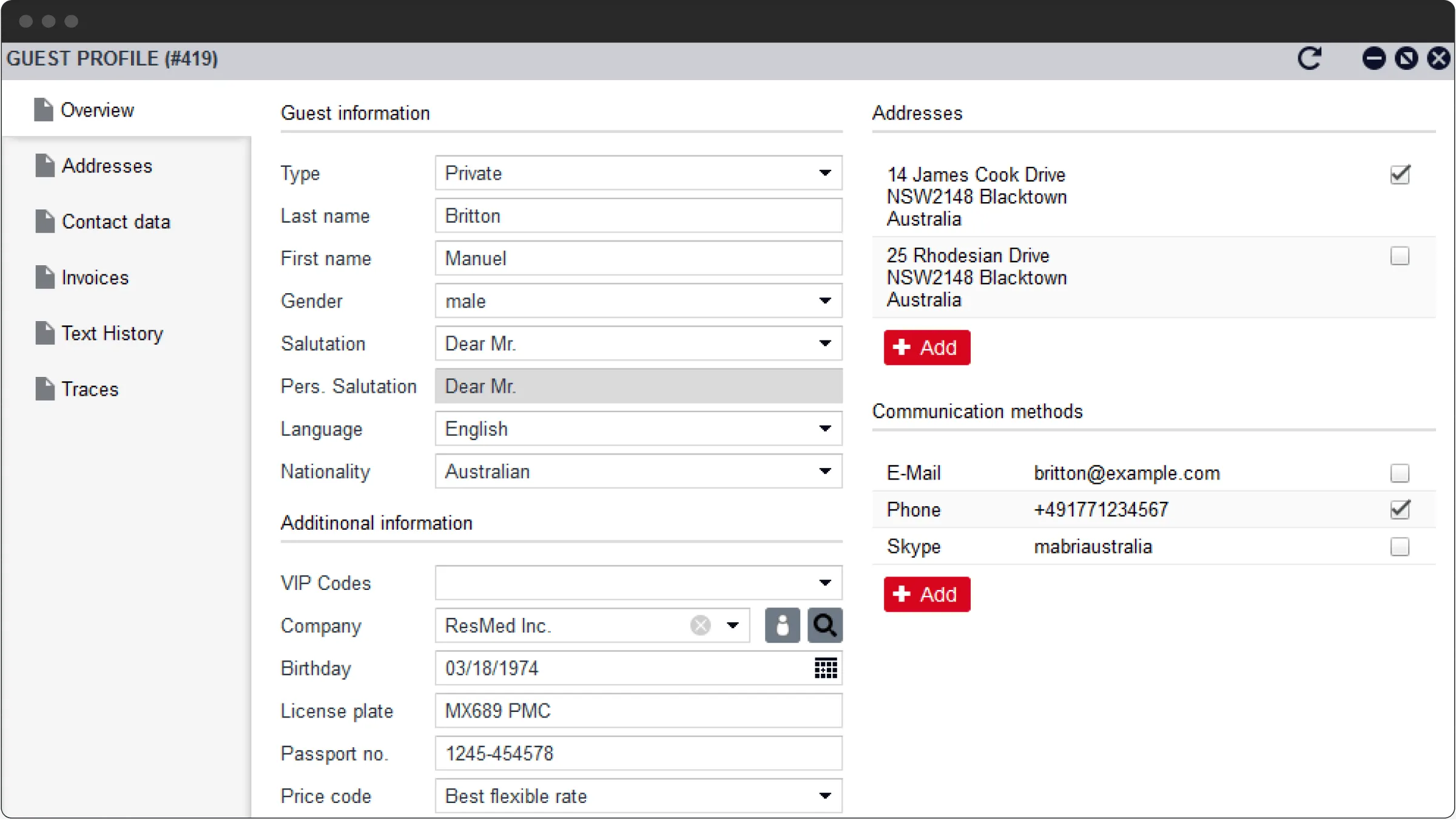Expand the Price code dropdown
The image size is (1456, 820).
tap(825, 796)
